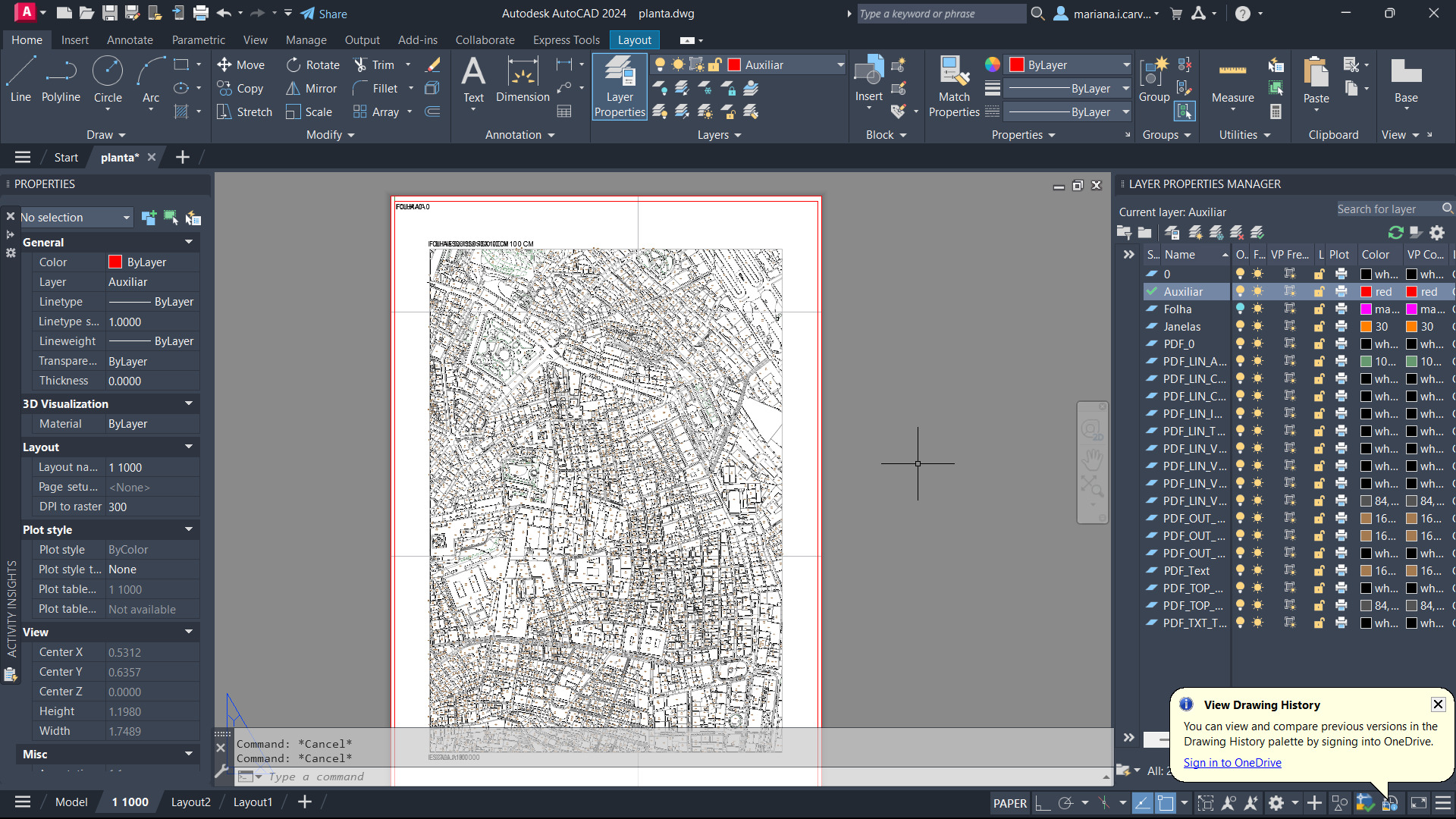Screen dimensions: 1456x819
Task: Select the Measure utility tool
Action: click(x=1232, y=82)
